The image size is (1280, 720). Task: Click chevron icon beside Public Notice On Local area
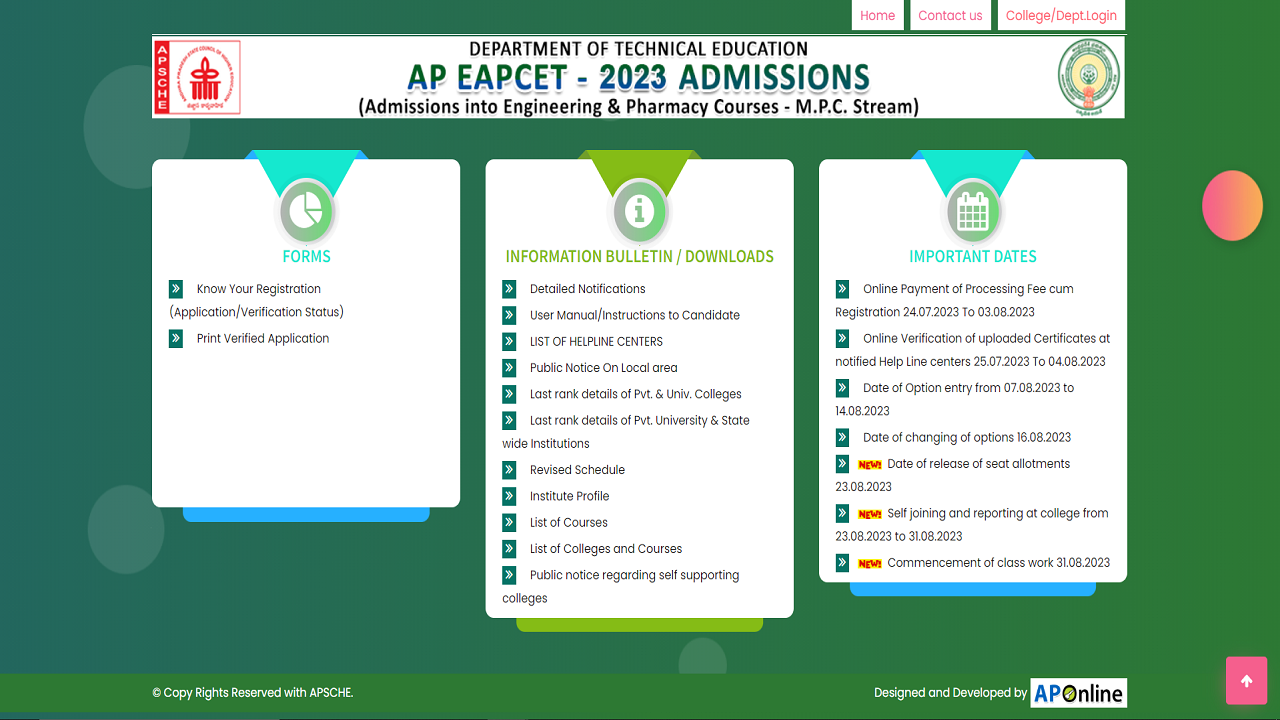click(509, 368)
